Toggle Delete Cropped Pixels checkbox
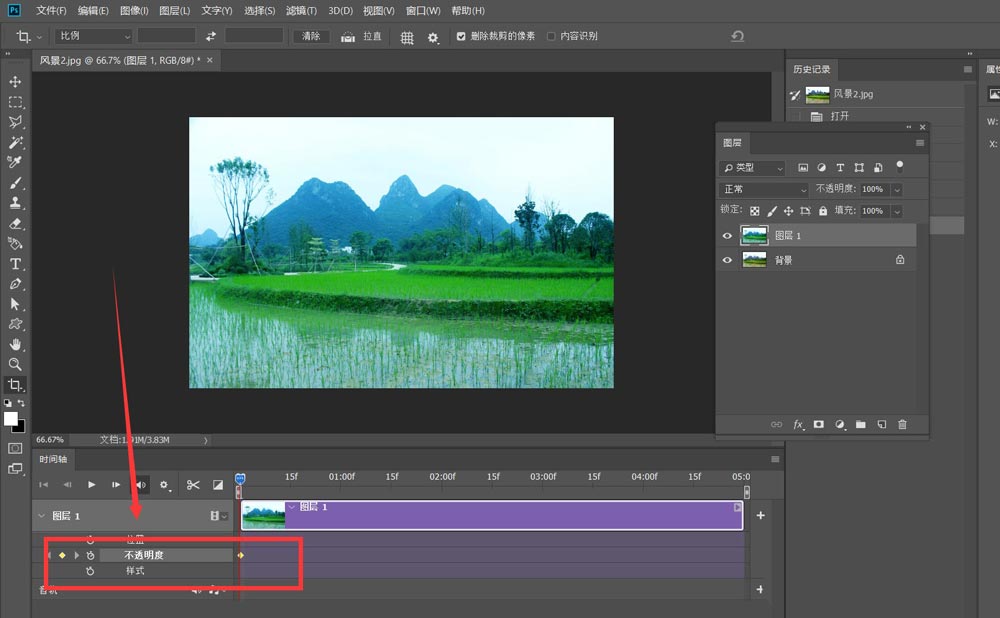This screenshot has height=618, width=1000. coord(461,36)
